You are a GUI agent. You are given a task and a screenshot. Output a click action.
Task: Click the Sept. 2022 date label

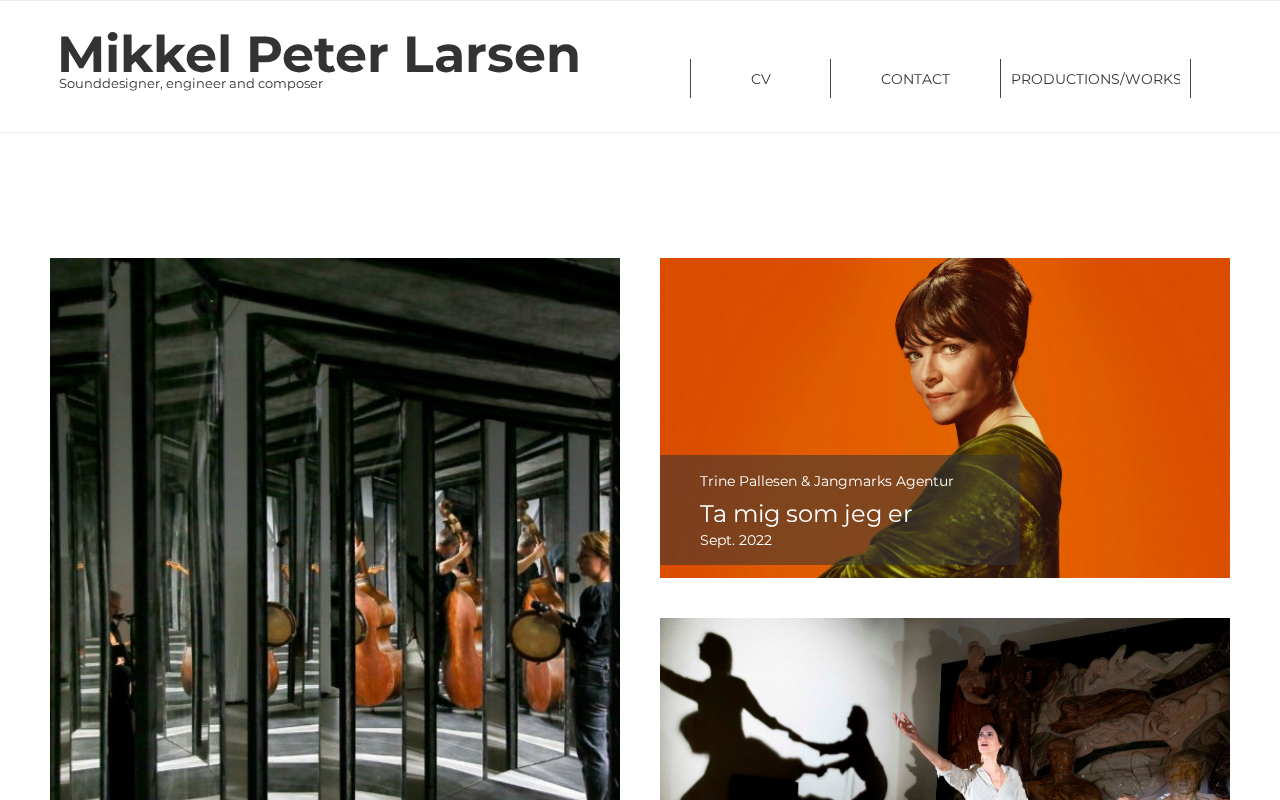tap(736, 540)
